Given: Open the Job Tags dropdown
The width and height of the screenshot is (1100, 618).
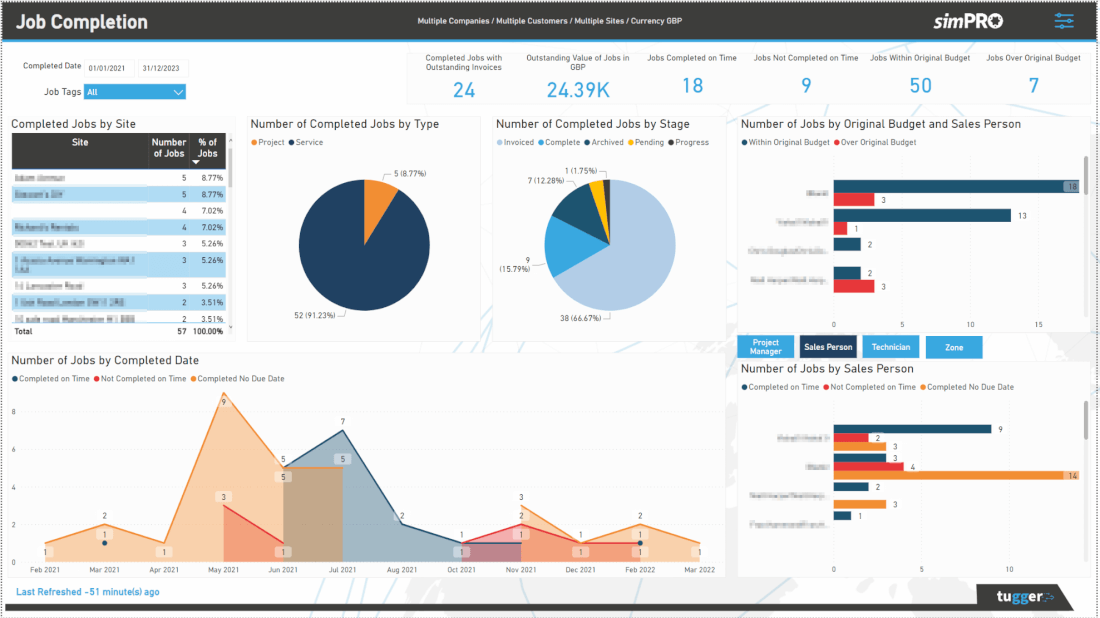Looking at the screenshot, I should (x=135, y=92).
